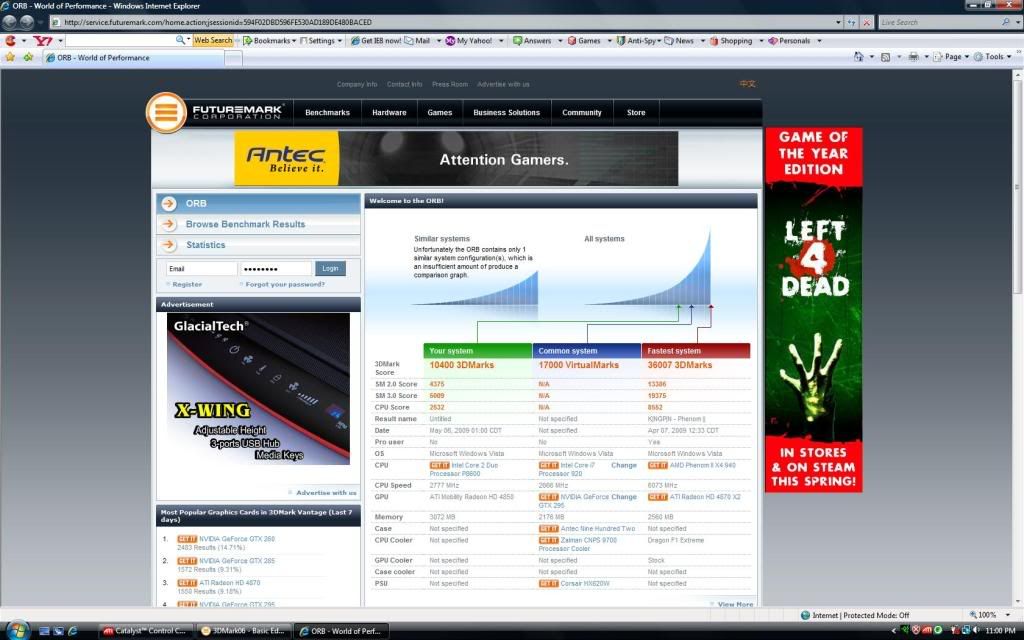Open the Store menu
This screenshot has height=640, width=1024.
[x=636, y=112]
